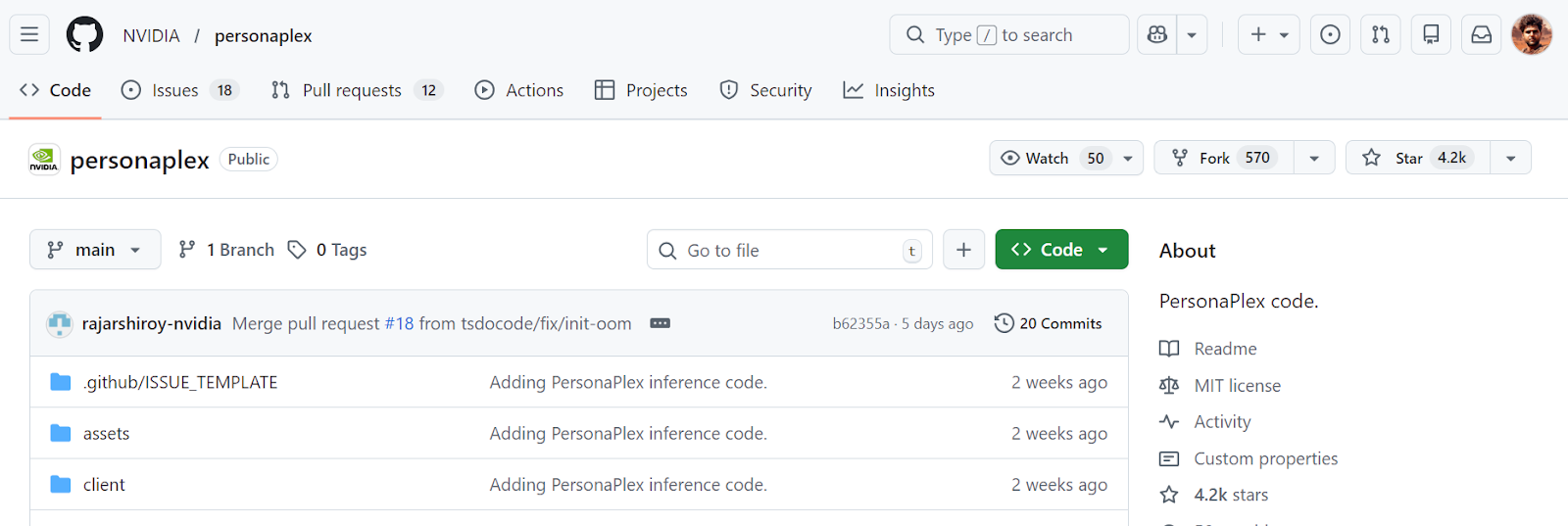Image resolution: width=1568 pixels, height=526 pixels.
Task: Open commit b62355a hash link
Action: point(860,323)
